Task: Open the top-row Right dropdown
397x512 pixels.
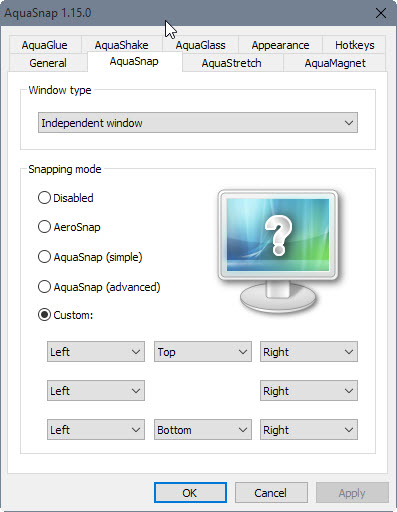Action: [x=309, y=352]
